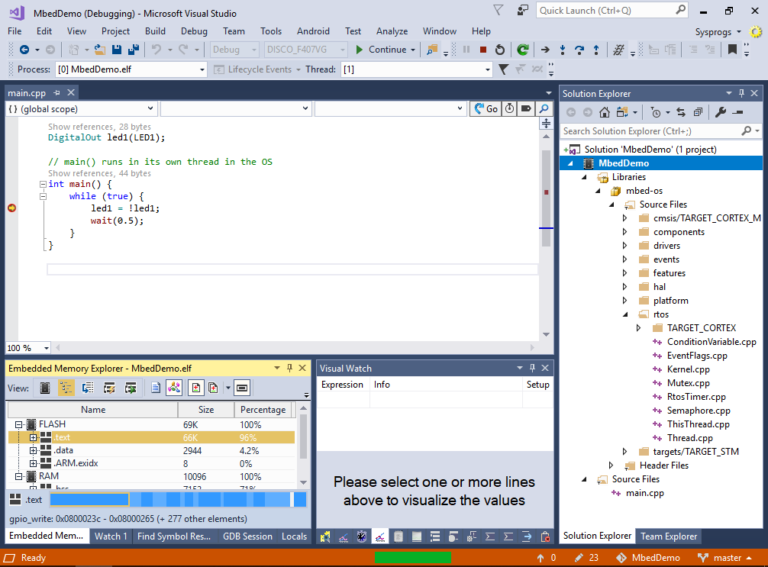The height and width of the screenshot is (567, 768).
Task: Click the green Refresh icon in debug toolbar
Action: (x=523, y=49)
